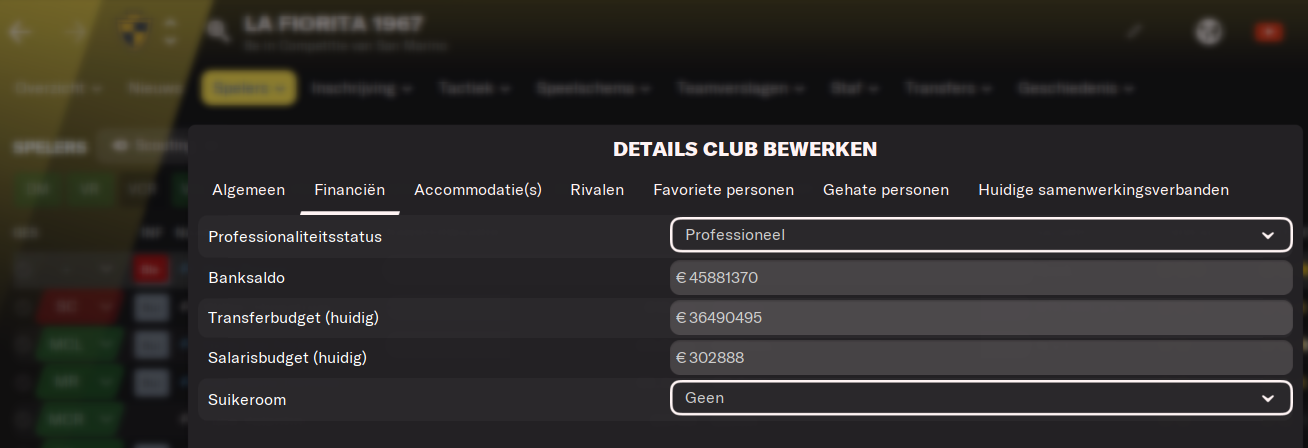The width and height of the screenshot is (1308, 448).
Task: Go to the Favoriete personen tab
Action: point(723,190)
